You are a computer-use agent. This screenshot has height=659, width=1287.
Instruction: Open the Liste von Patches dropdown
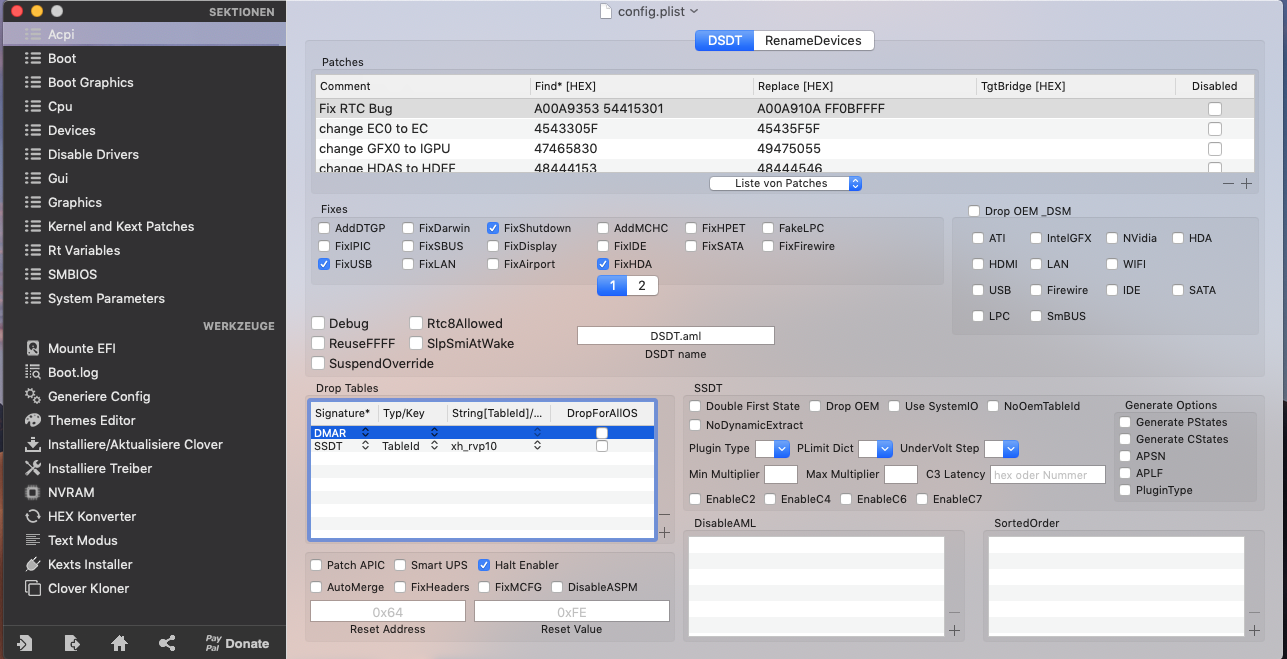[785, 184]
